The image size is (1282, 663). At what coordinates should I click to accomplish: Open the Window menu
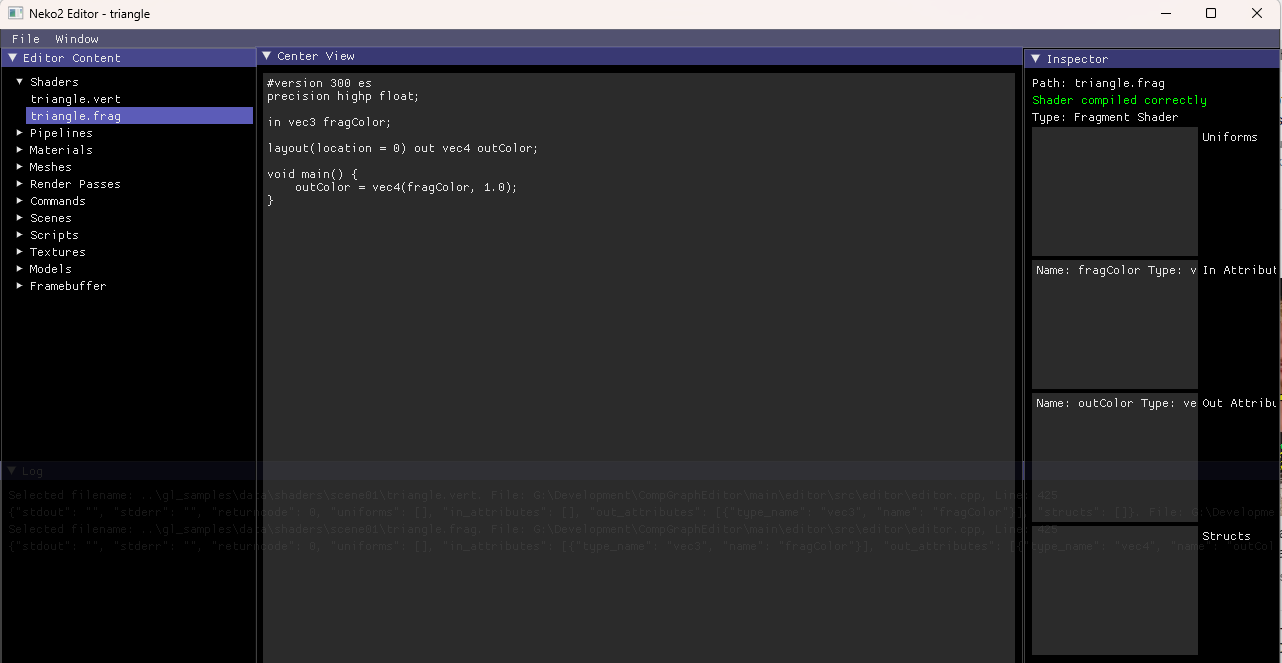[x=77, y=39]
